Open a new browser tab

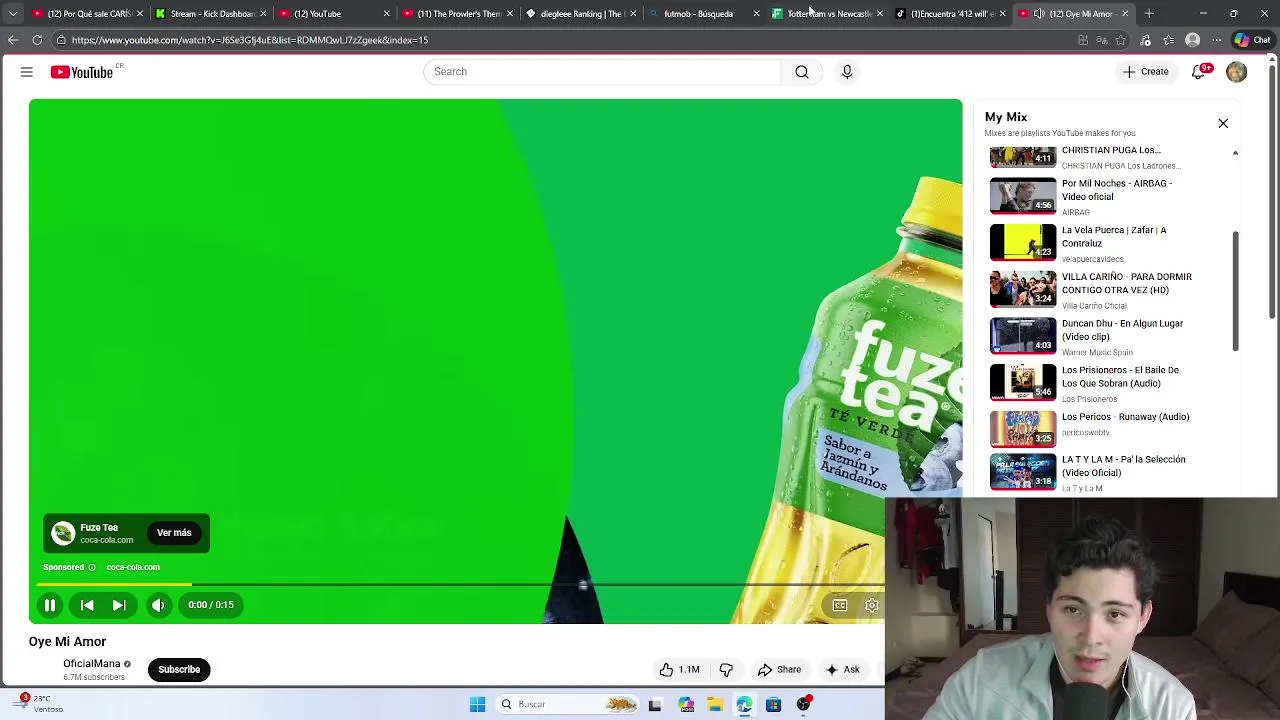coord(1149,14)
